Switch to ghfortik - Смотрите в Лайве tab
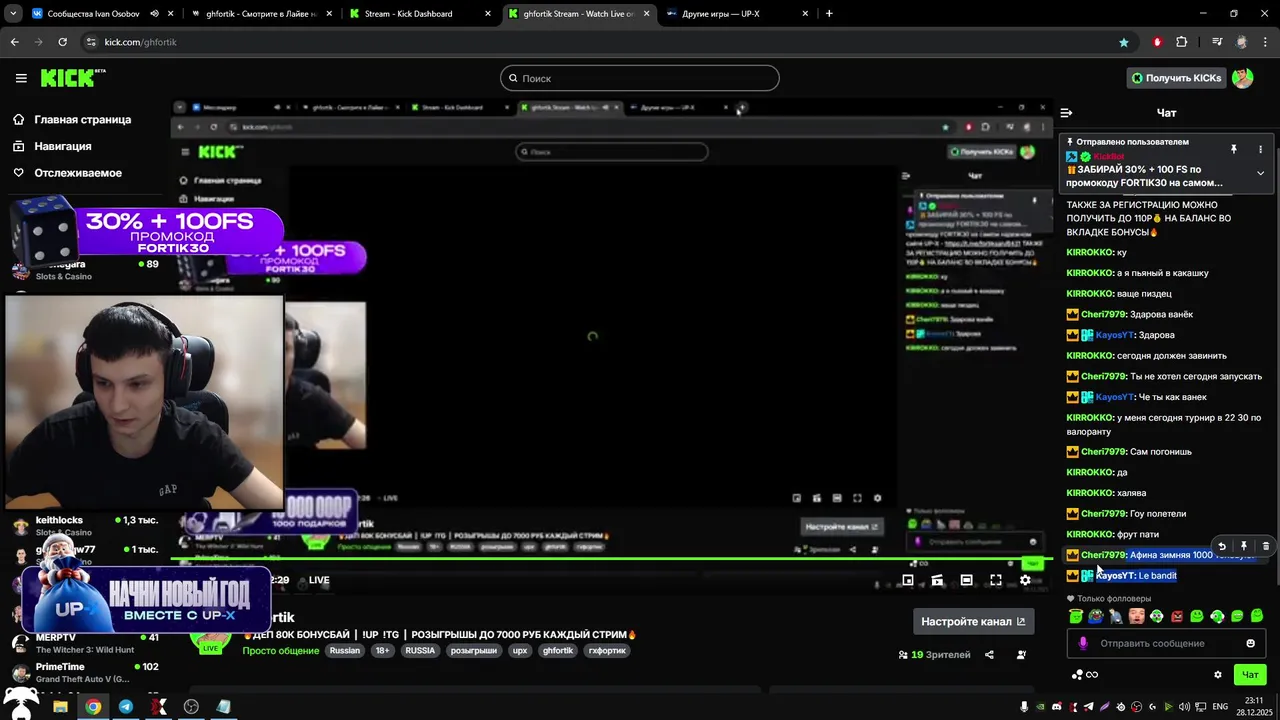1280x720 pixels. [260, 14]
